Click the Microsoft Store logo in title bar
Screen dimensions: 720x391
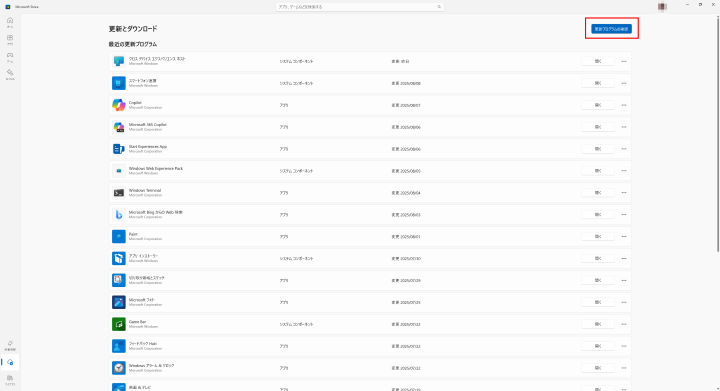pos(8,7)
